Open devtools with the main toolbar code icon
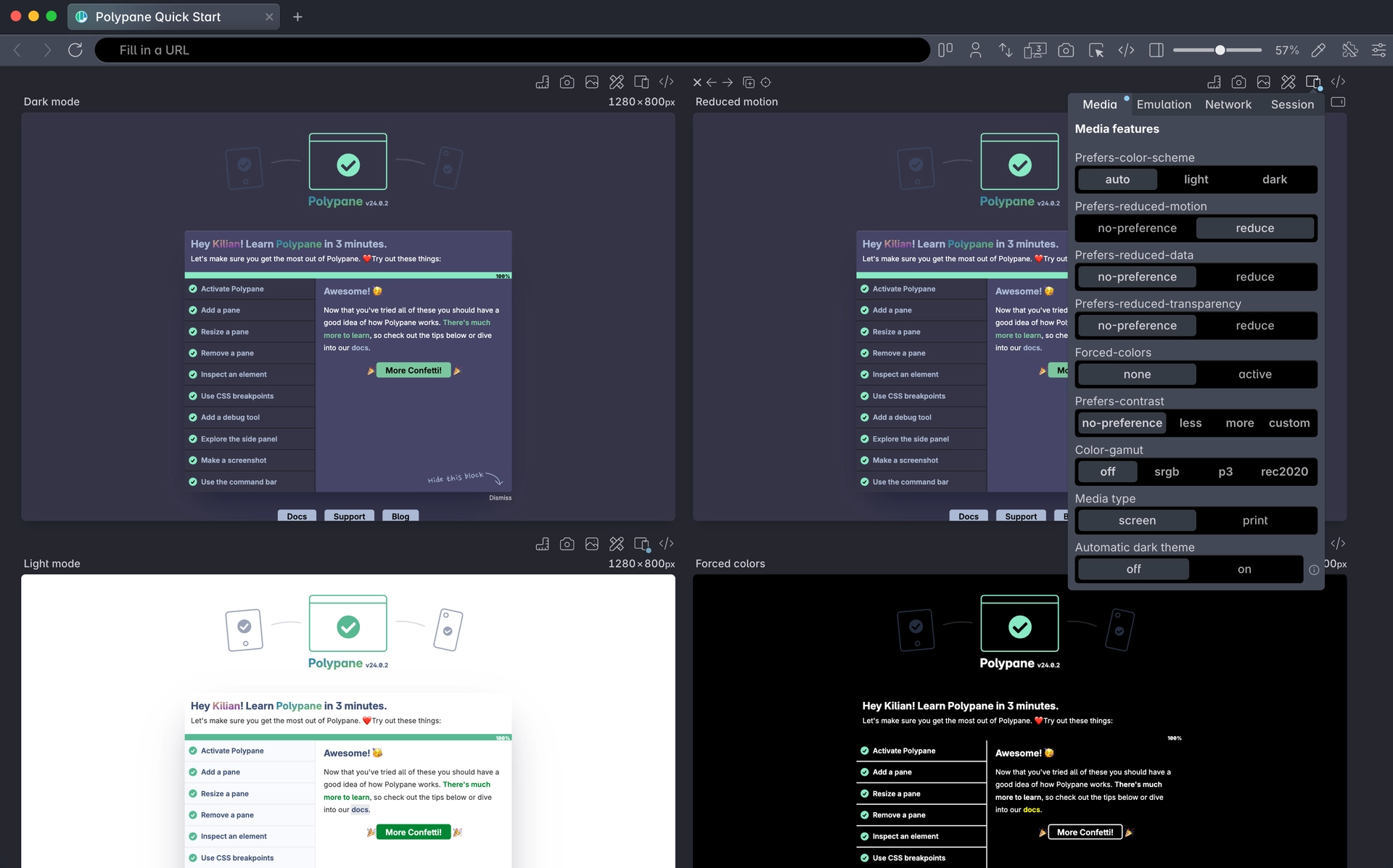Image resolution: width=1393 pixels, height=868 pixels. pyautogui.click(x=1126, y=50)
